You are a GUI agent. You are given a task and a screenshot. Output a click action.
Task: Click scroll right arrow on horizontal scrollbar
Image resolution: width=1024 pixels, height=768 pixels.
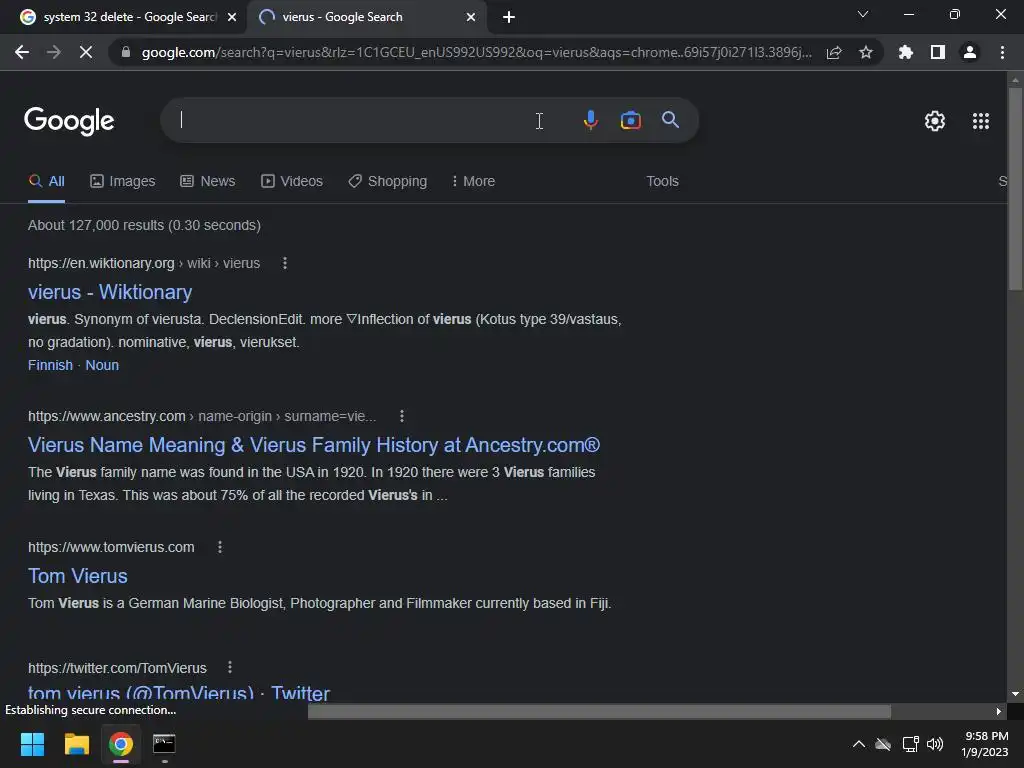(x=998, y=711)
